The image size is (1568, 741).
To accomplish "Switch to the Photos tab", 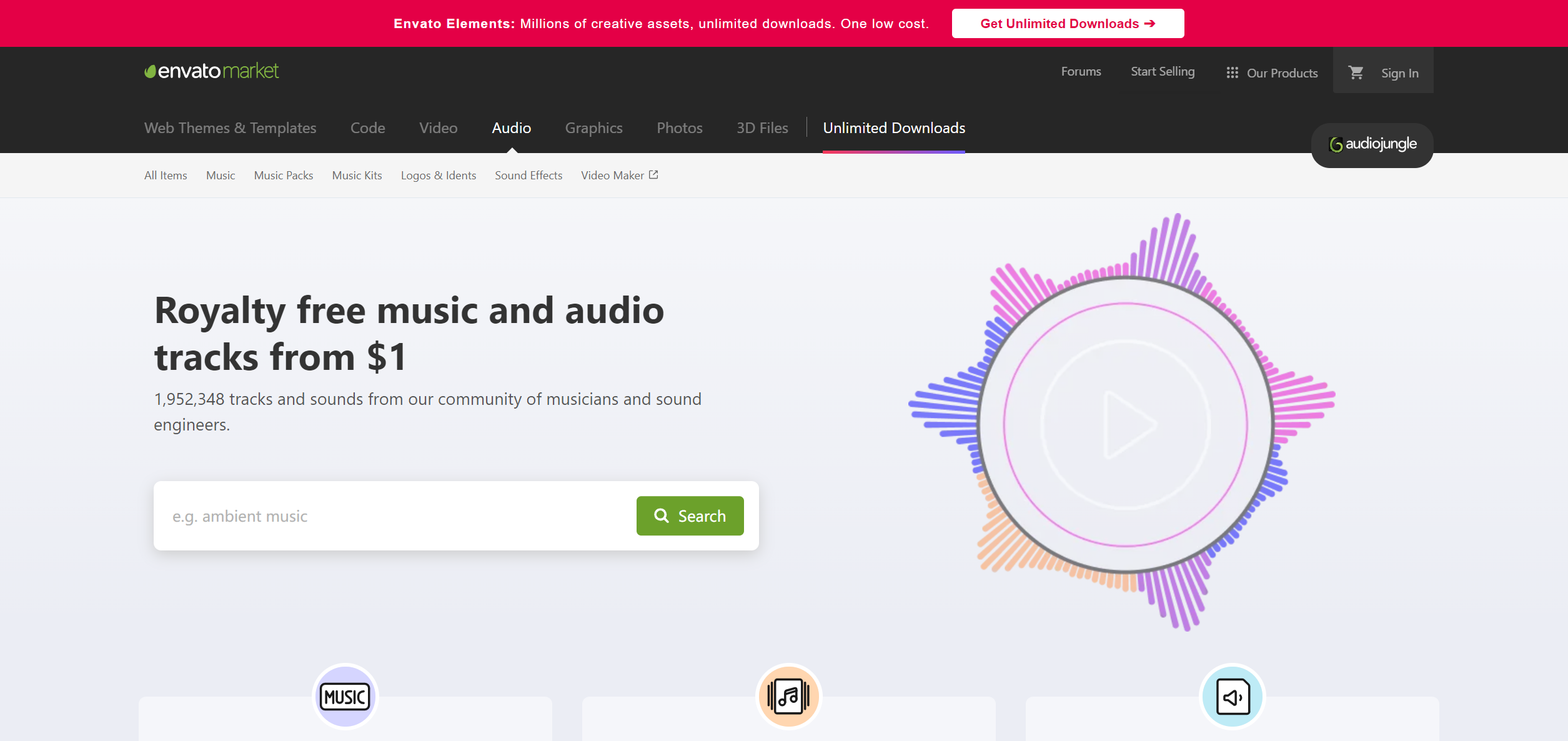I will point(679,127).
